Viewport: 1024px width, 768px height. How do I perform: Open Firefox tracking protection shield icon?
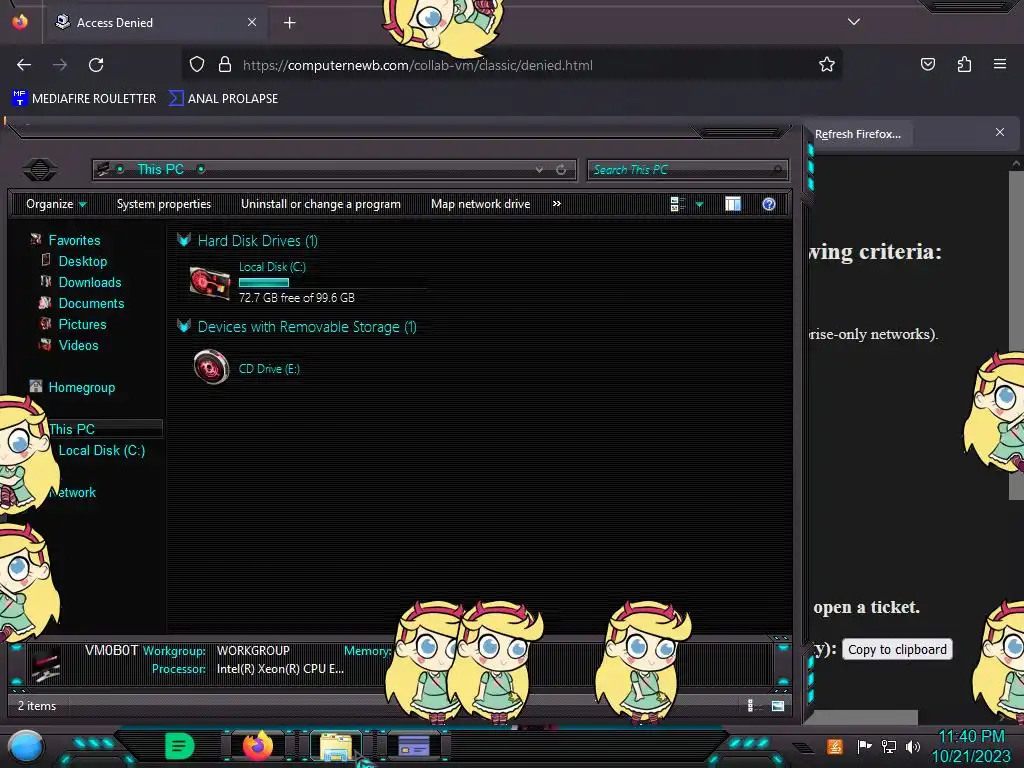[197, 65]
